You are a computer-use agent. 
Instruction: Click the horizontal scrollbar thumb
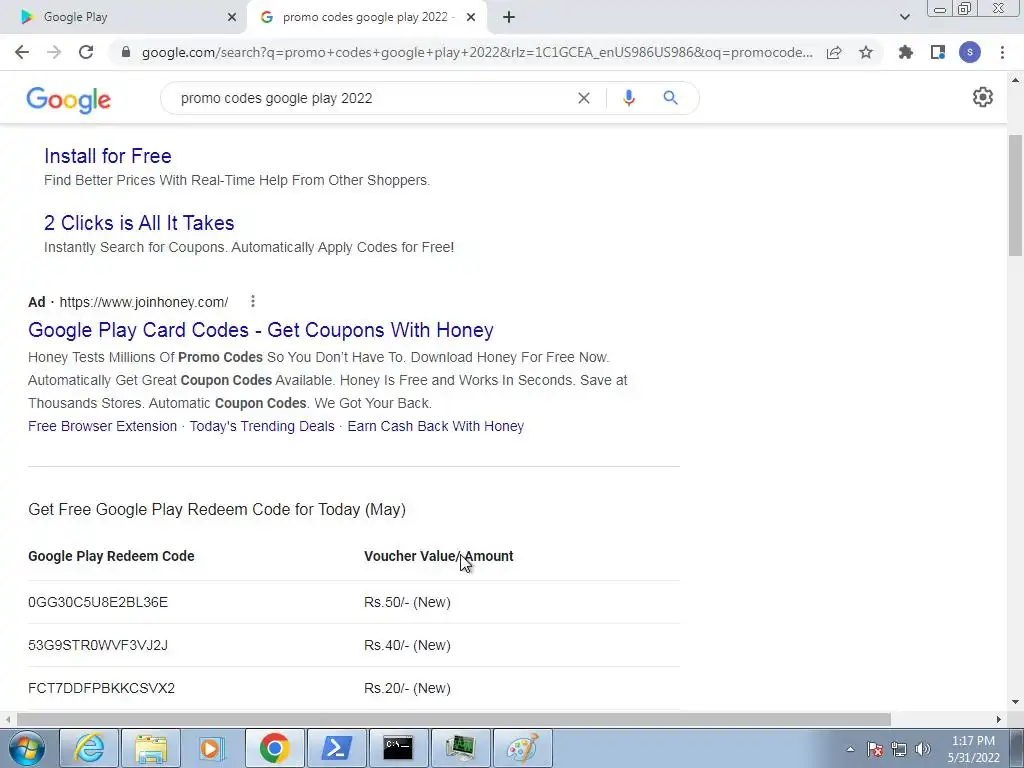[x=454, y=719]
